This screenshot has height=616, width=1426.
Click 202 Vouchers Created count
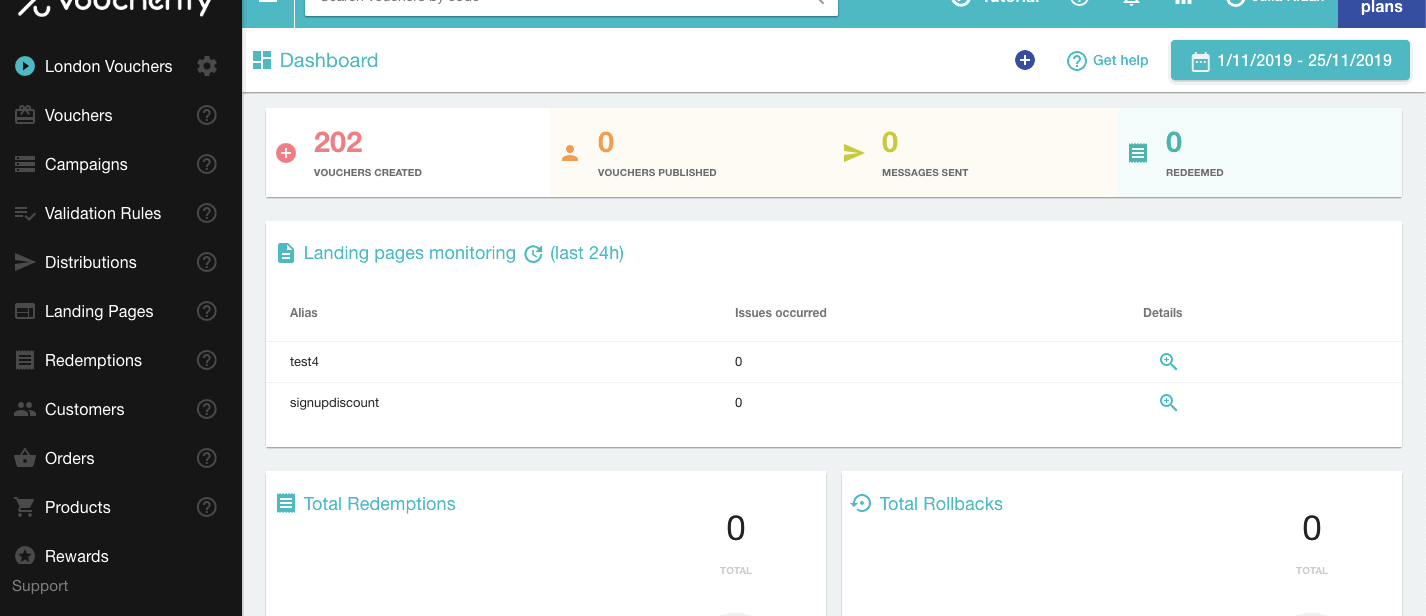338,142
